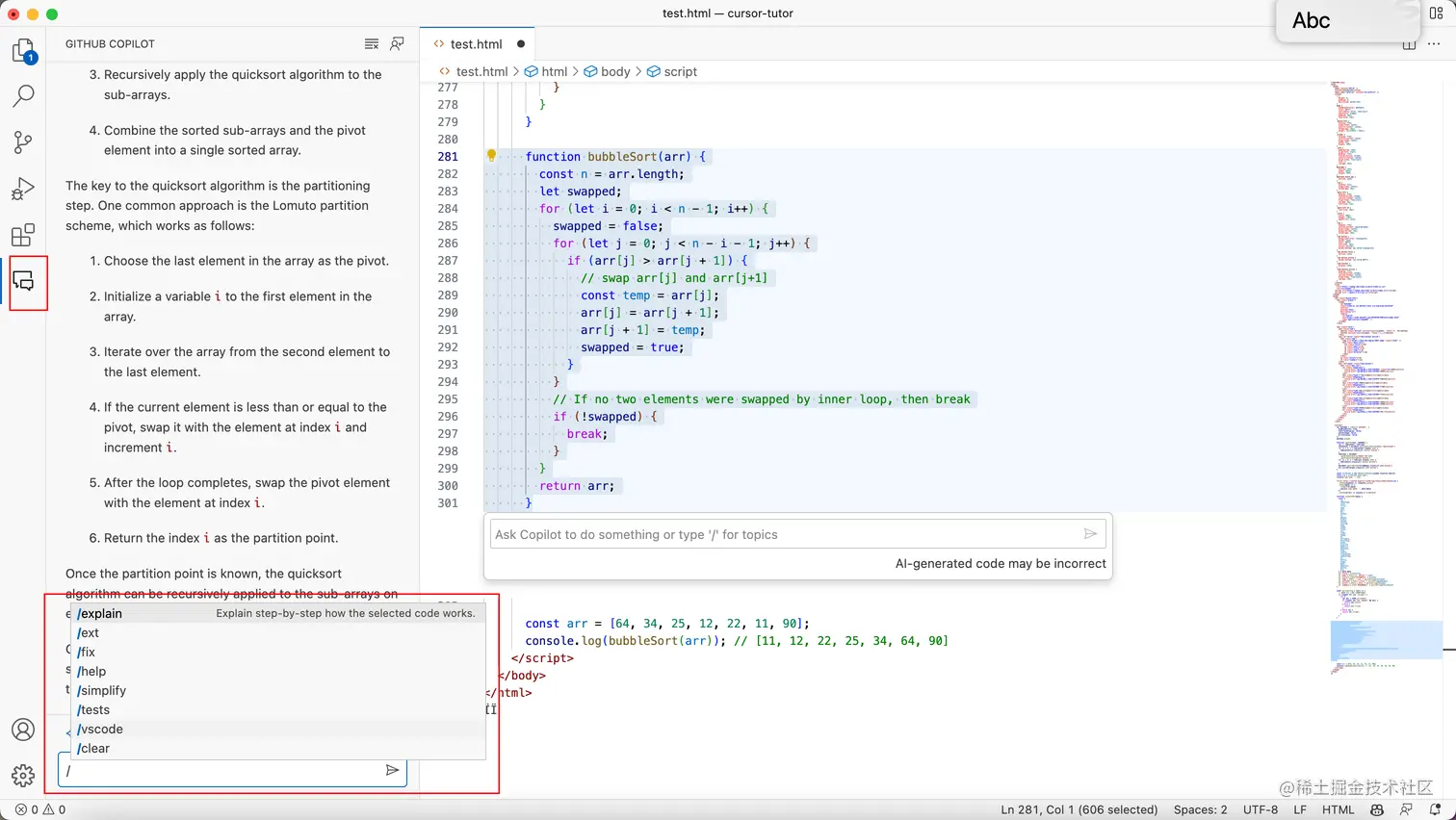Send the chat message in the Copilot panel
This screenshot has height=820, width=1456.
pyautogui.click(x=392, y=770)
